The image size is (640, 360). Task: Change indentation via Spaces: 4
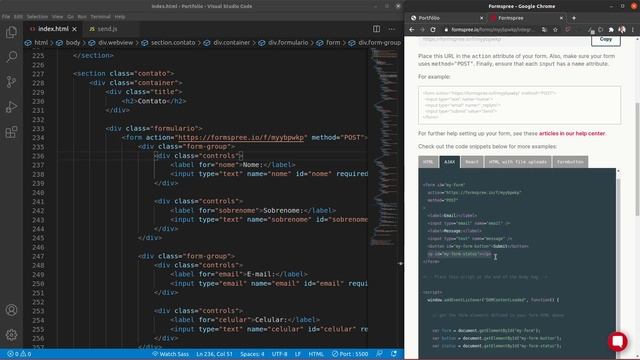point(252,354)
